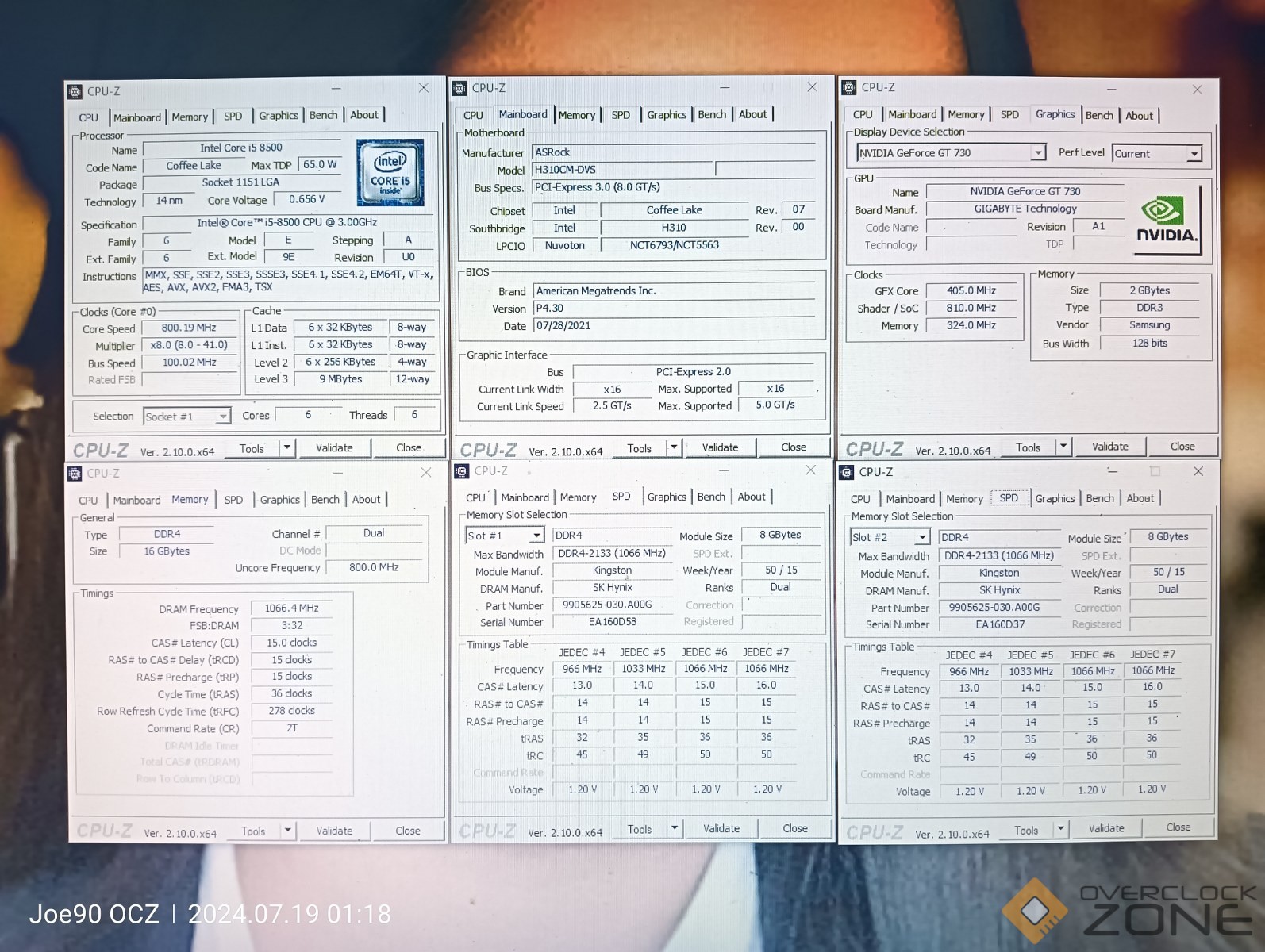
Task: Open About tab in ASRock Mainboard window
Action: click(x=752, y=114)
